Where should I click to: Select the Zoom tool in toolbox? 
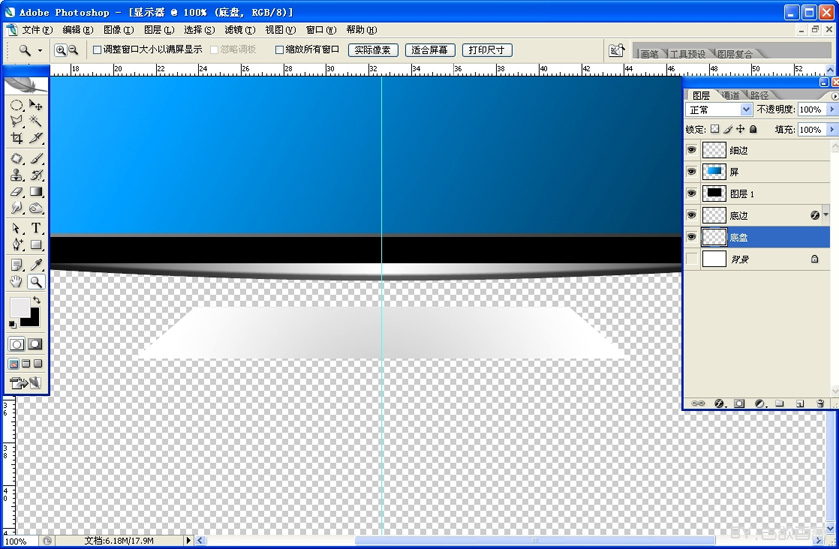pos(36,281)
